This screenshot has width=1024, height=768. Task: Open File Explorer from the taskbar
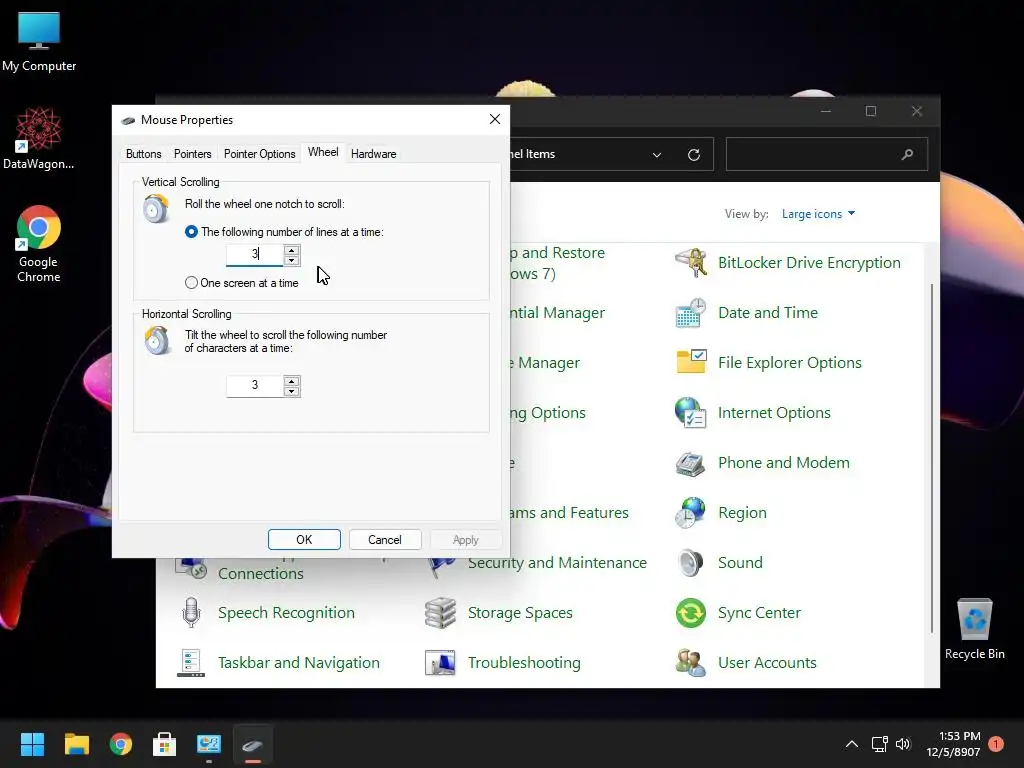76,744
